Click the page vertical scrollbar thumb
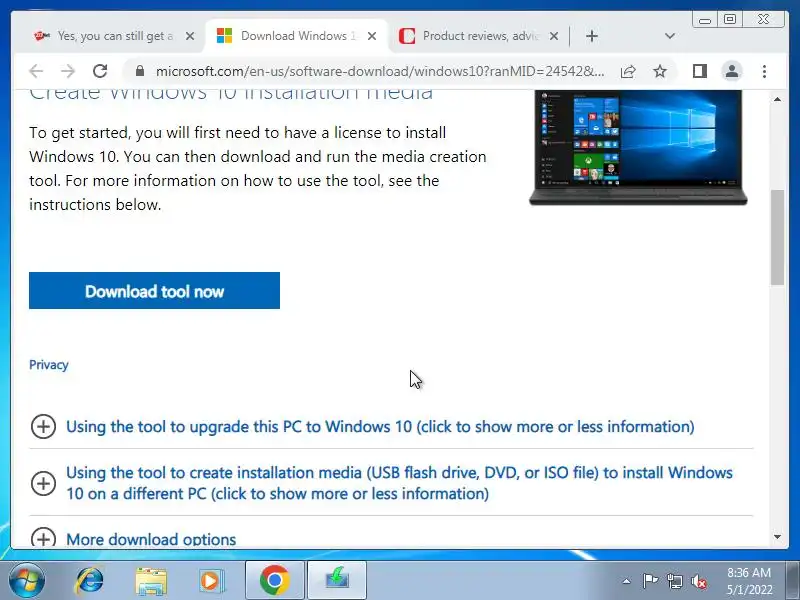The width and height of the screenshot is (800, 600). (x=777, y=237)
